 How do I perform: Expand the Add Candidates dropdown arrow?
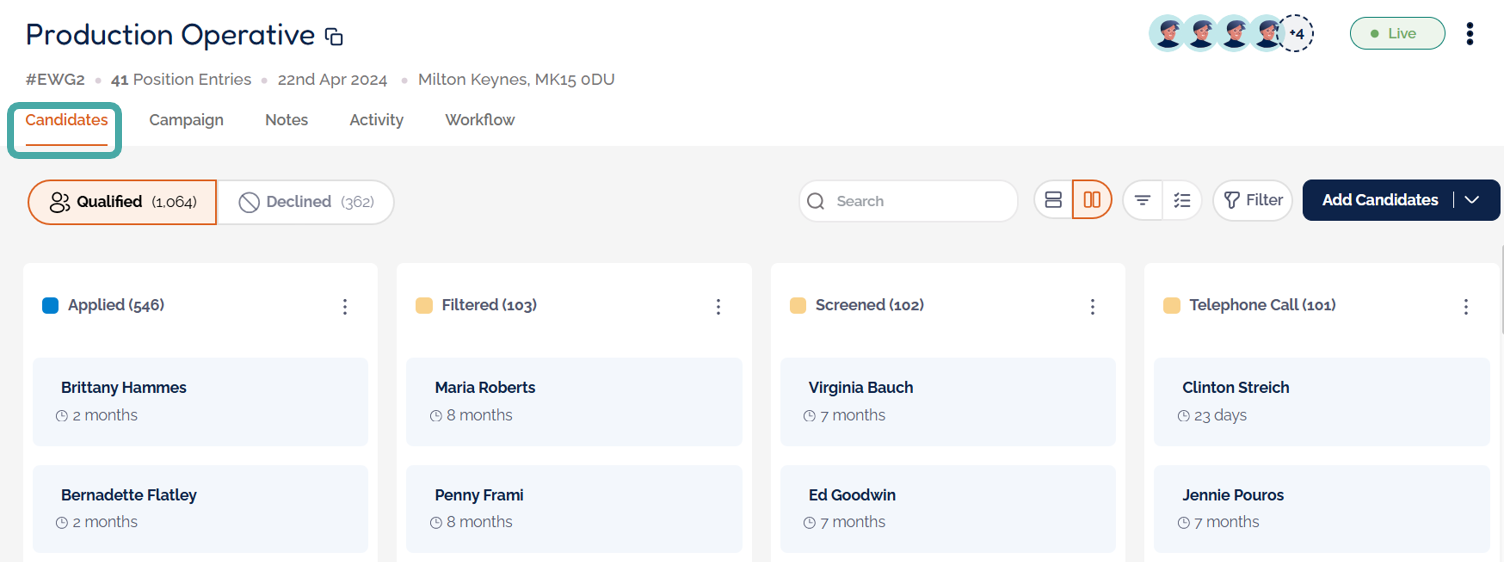pyautogui.click(x=1472, y=200)
